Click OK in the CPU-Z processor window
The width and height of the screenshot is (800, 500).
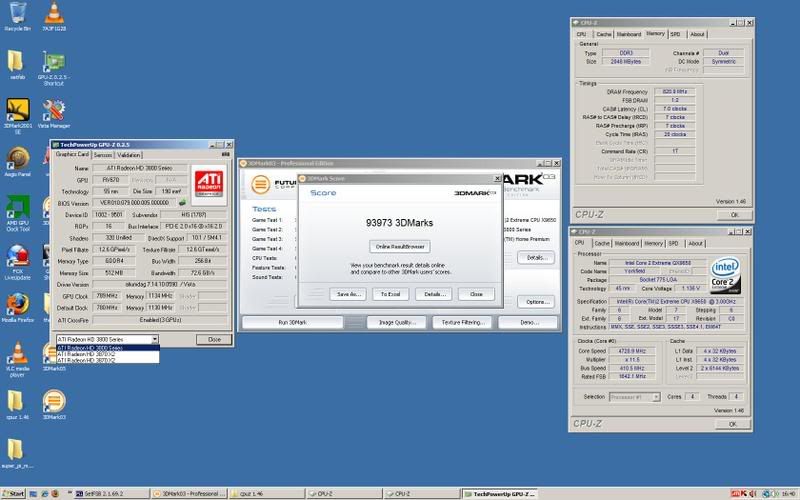point(733,424)
